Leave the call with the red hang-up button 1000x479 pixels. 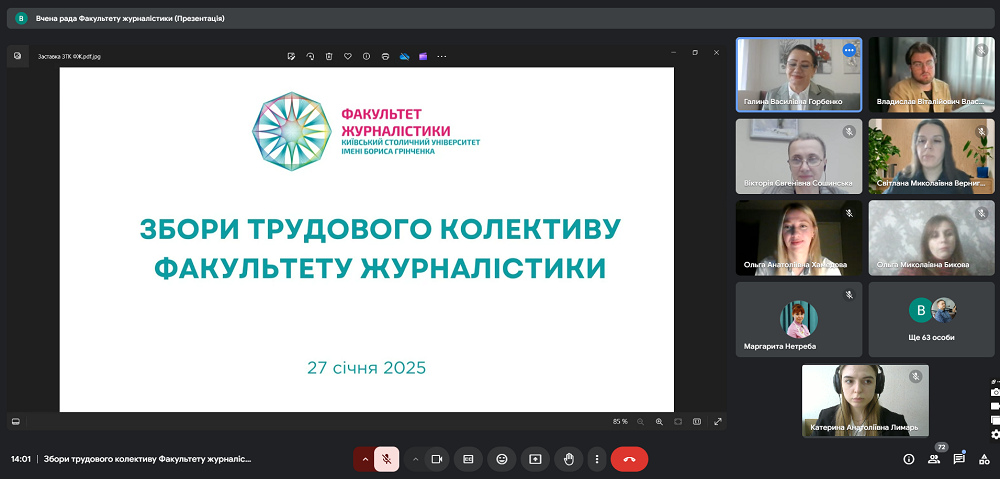[629, 459]
